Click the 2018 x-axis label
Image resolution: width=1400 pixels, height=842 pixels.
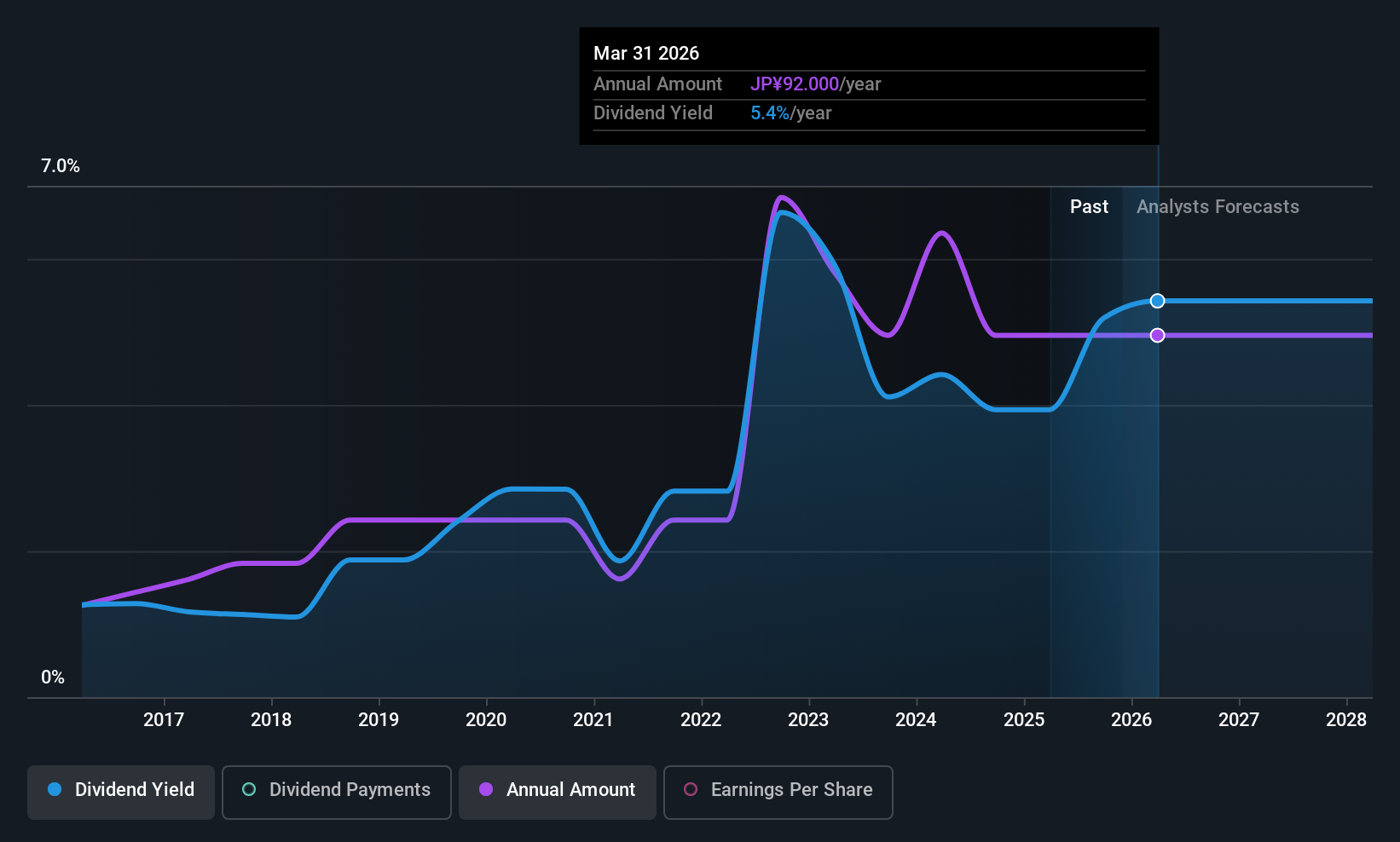point(271,720)
